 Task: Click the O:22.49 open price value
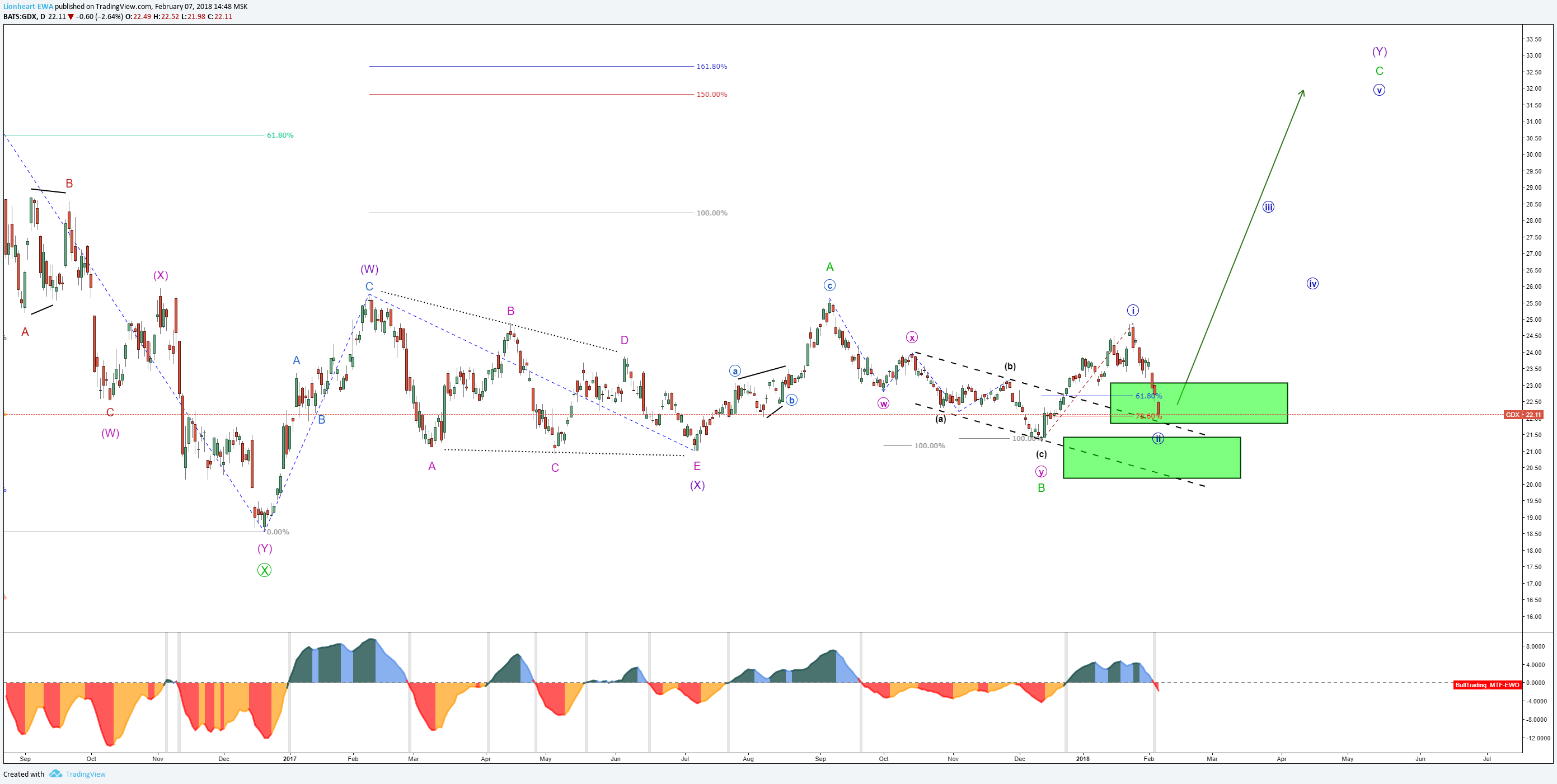coord(138,16)
